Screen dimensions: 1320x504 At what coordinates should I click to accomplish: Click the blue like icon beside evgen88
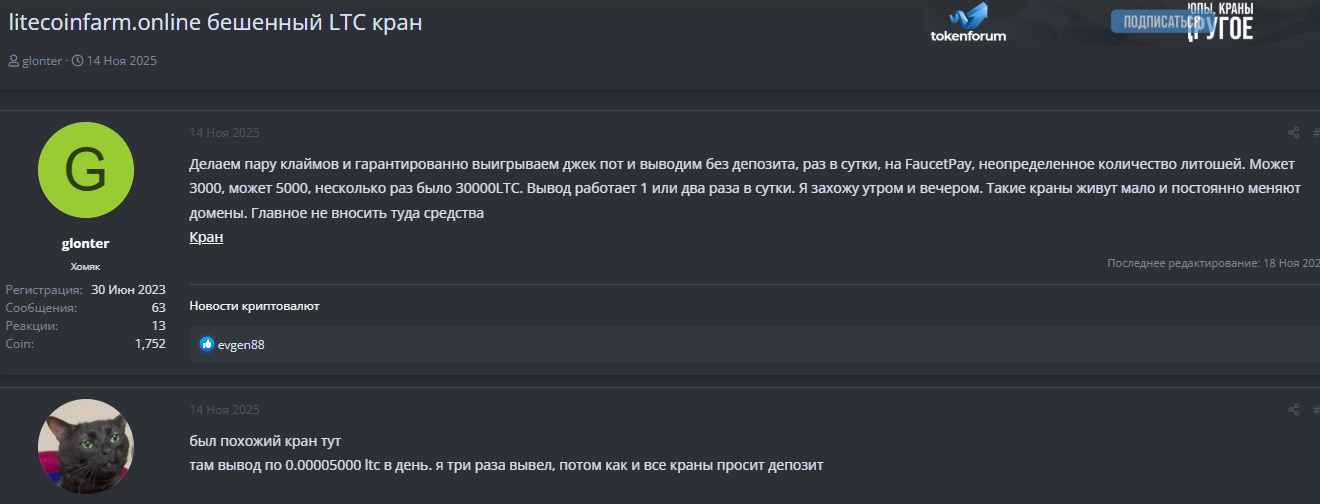[207, 344]
